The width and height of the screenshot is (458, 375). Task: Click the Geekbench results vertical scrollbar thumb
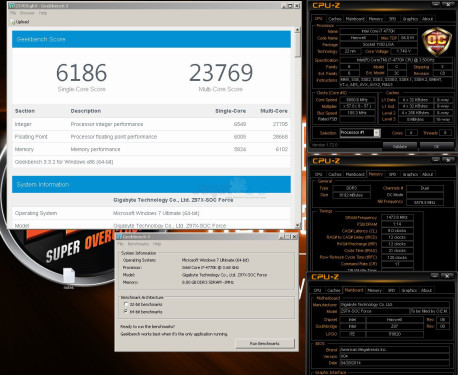pyautogui.click(x=297, y=45)
